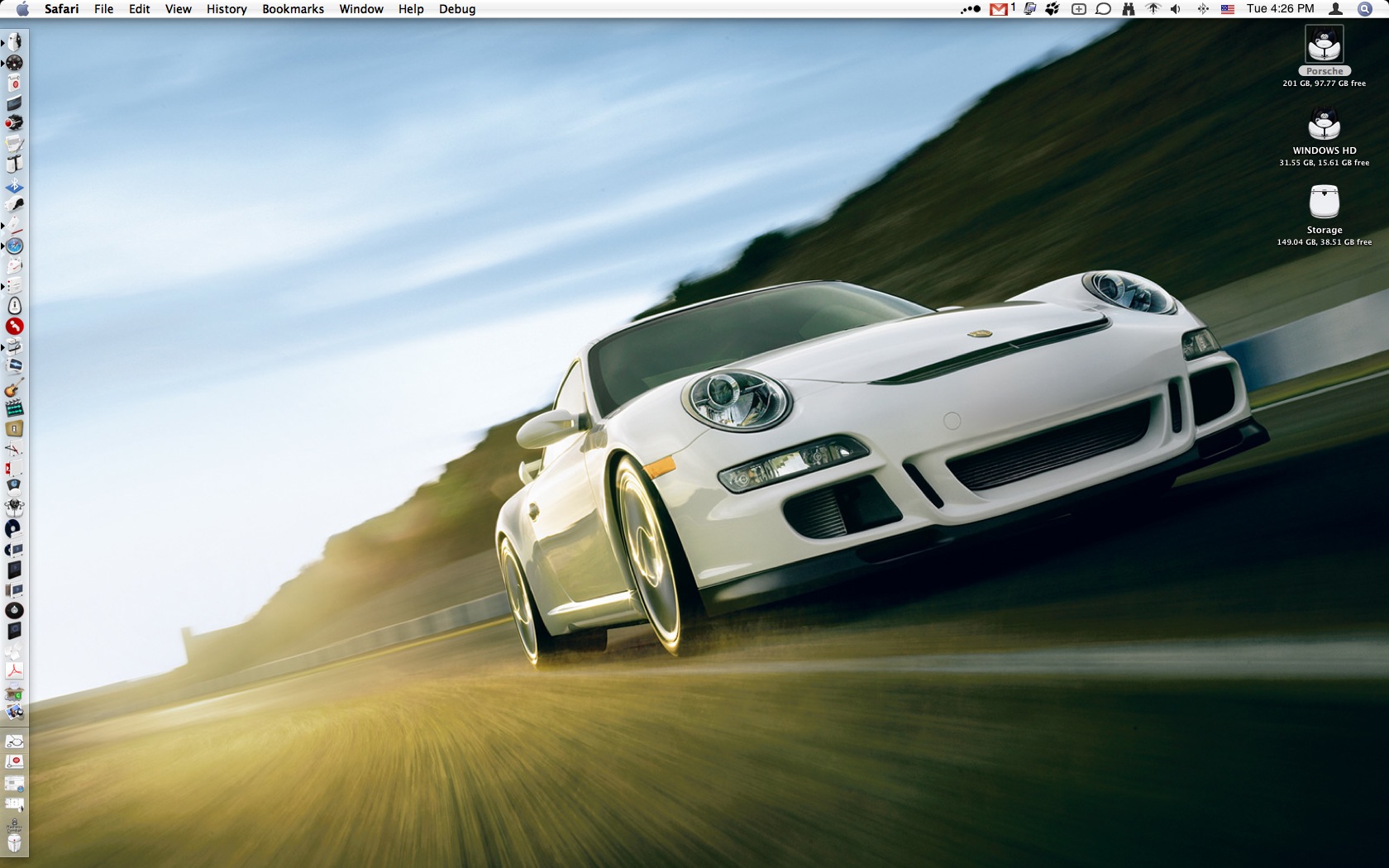Open the Trash at bottom of dock

click(x=14, y=844)
